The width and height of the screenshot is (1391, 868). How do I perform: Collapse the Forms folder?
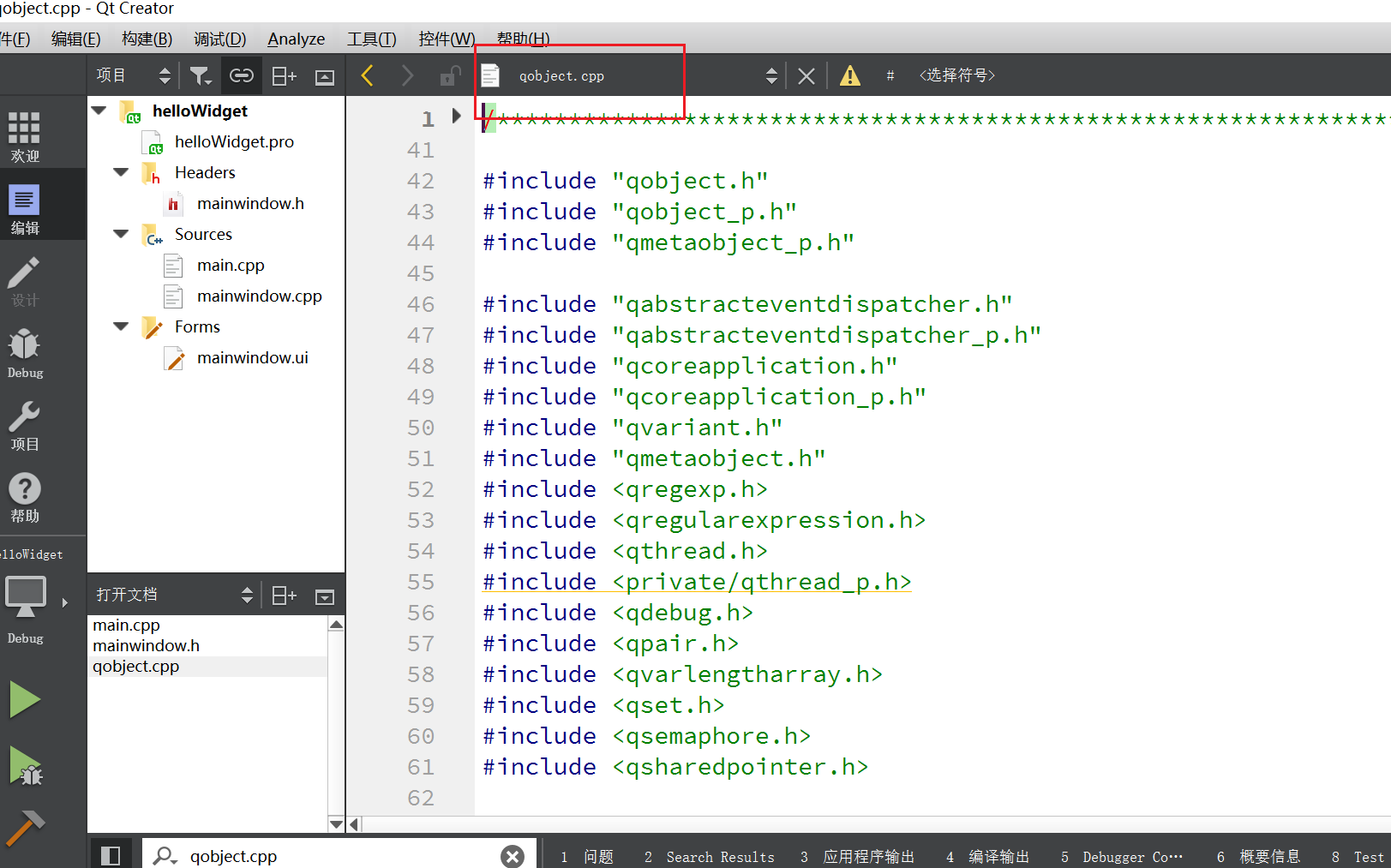(x=122, y=326)
